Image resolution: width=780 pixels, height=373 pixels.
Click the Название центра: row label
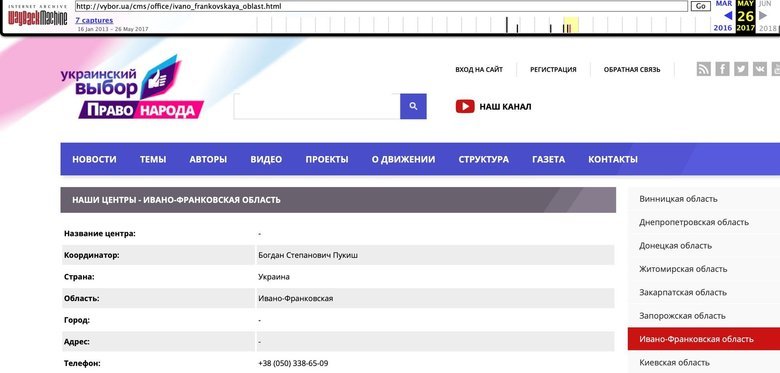[99, 233]
